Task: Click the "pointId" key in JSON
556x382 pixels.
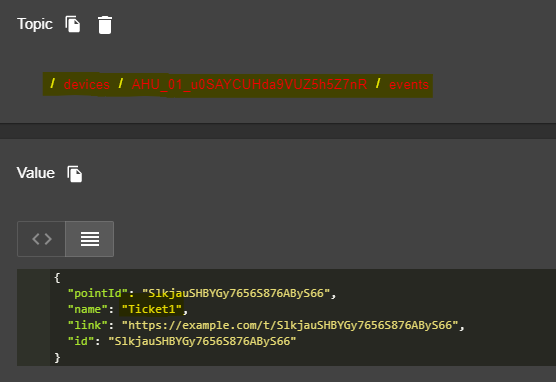Action: [98, 293]
